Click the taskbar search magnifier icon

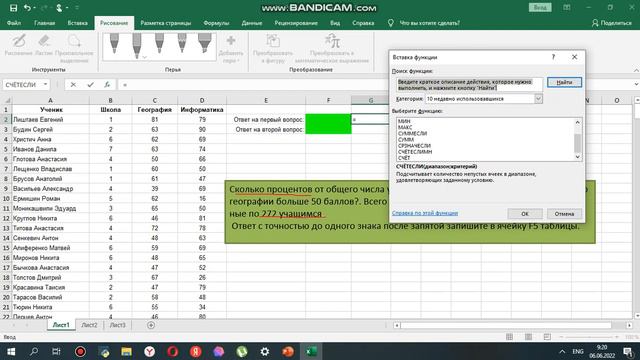(x=34, y=351)
